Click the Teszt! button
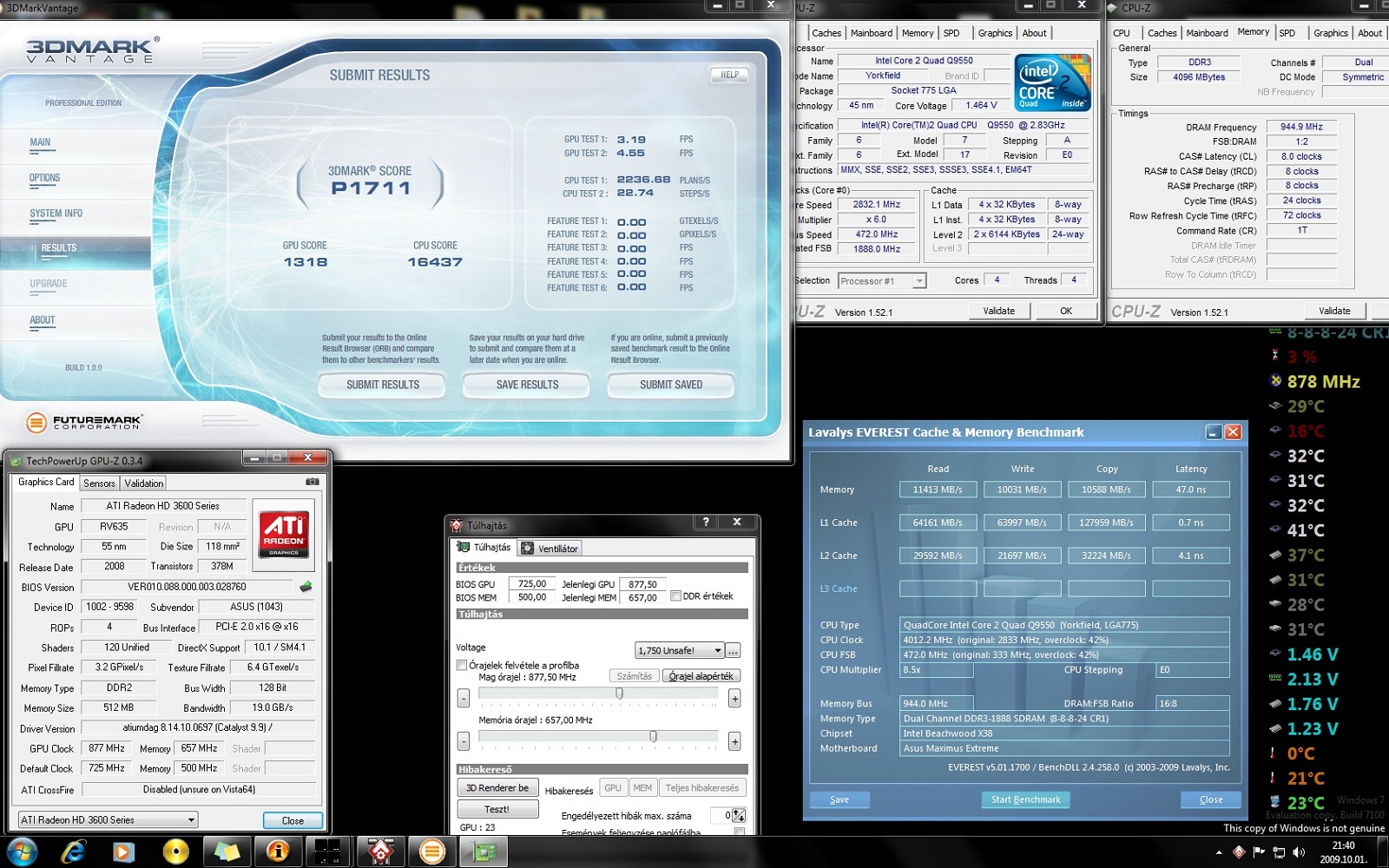Screen dimensions: 1389x868 [x=497, y=809]
